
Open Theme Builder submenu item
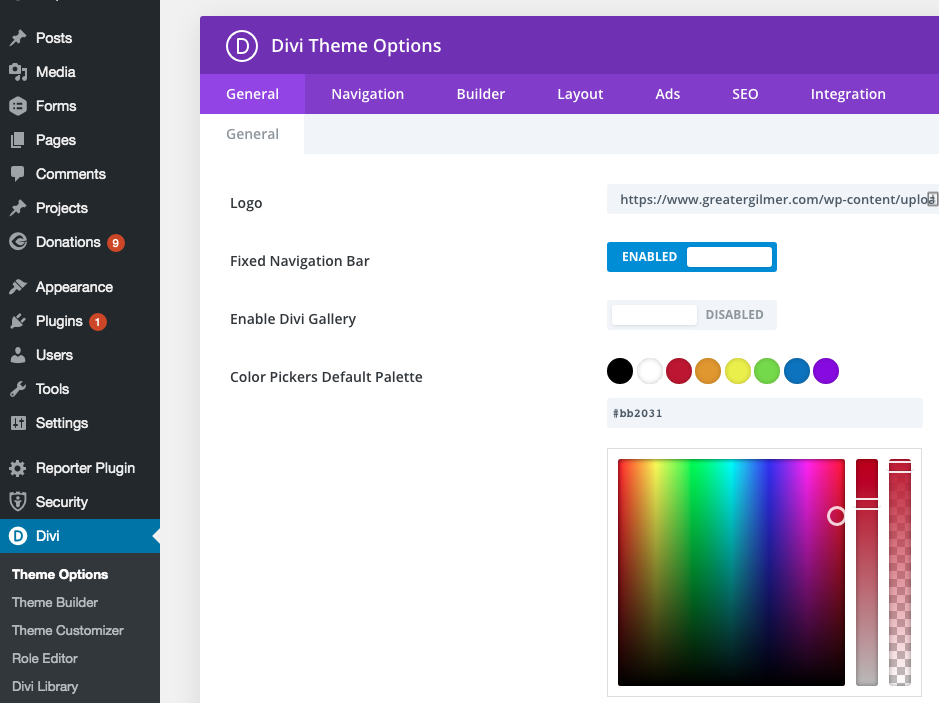54,602
